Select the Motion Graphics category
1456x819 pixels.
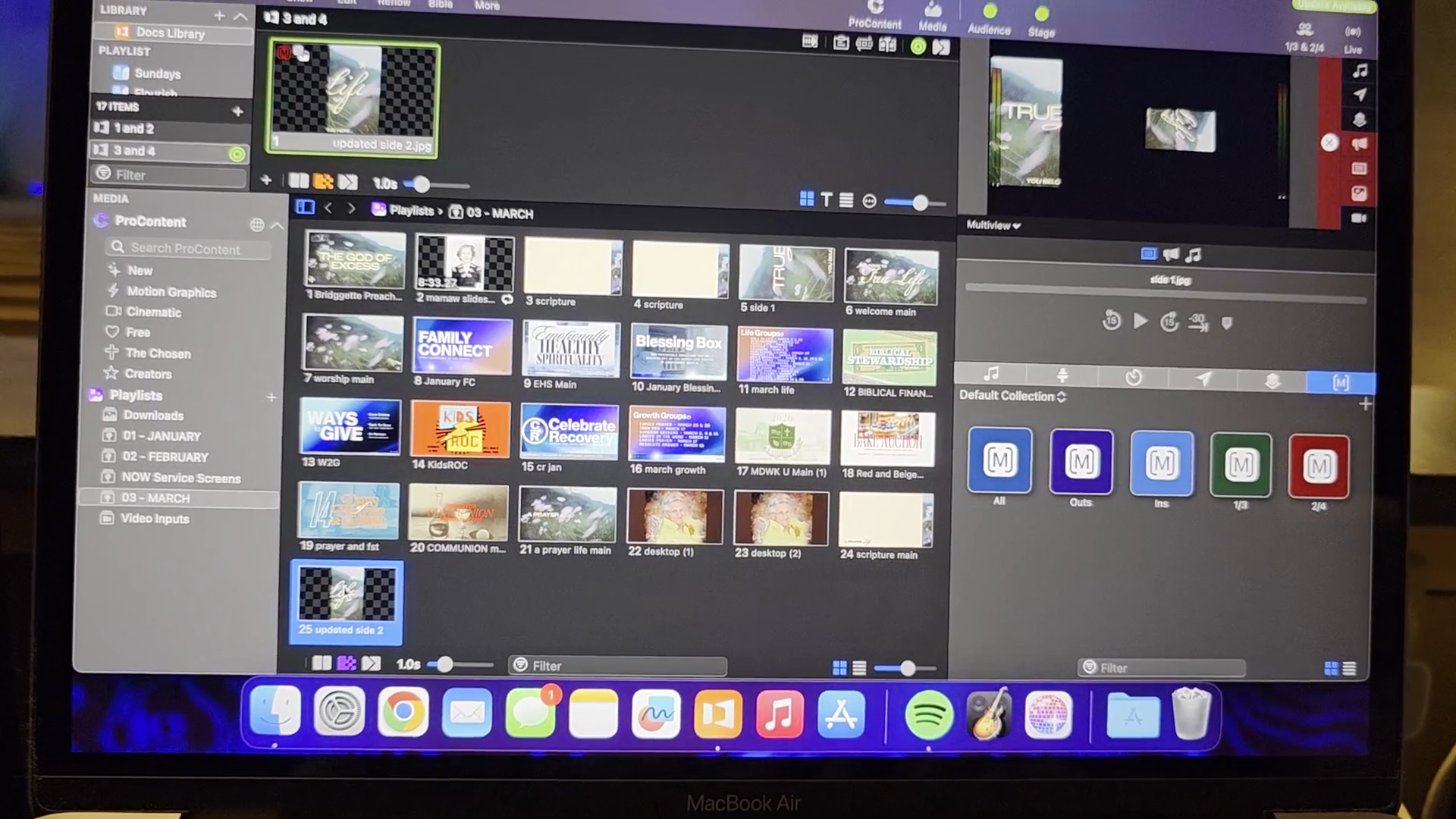(x=171, y=292)
